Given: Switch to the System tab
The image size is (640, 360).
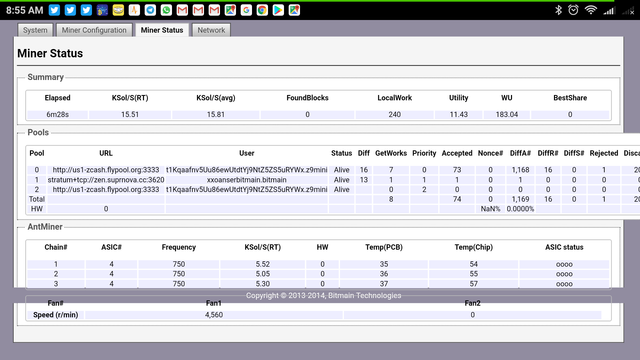Looking at the screenshot, I should (35, 30).
